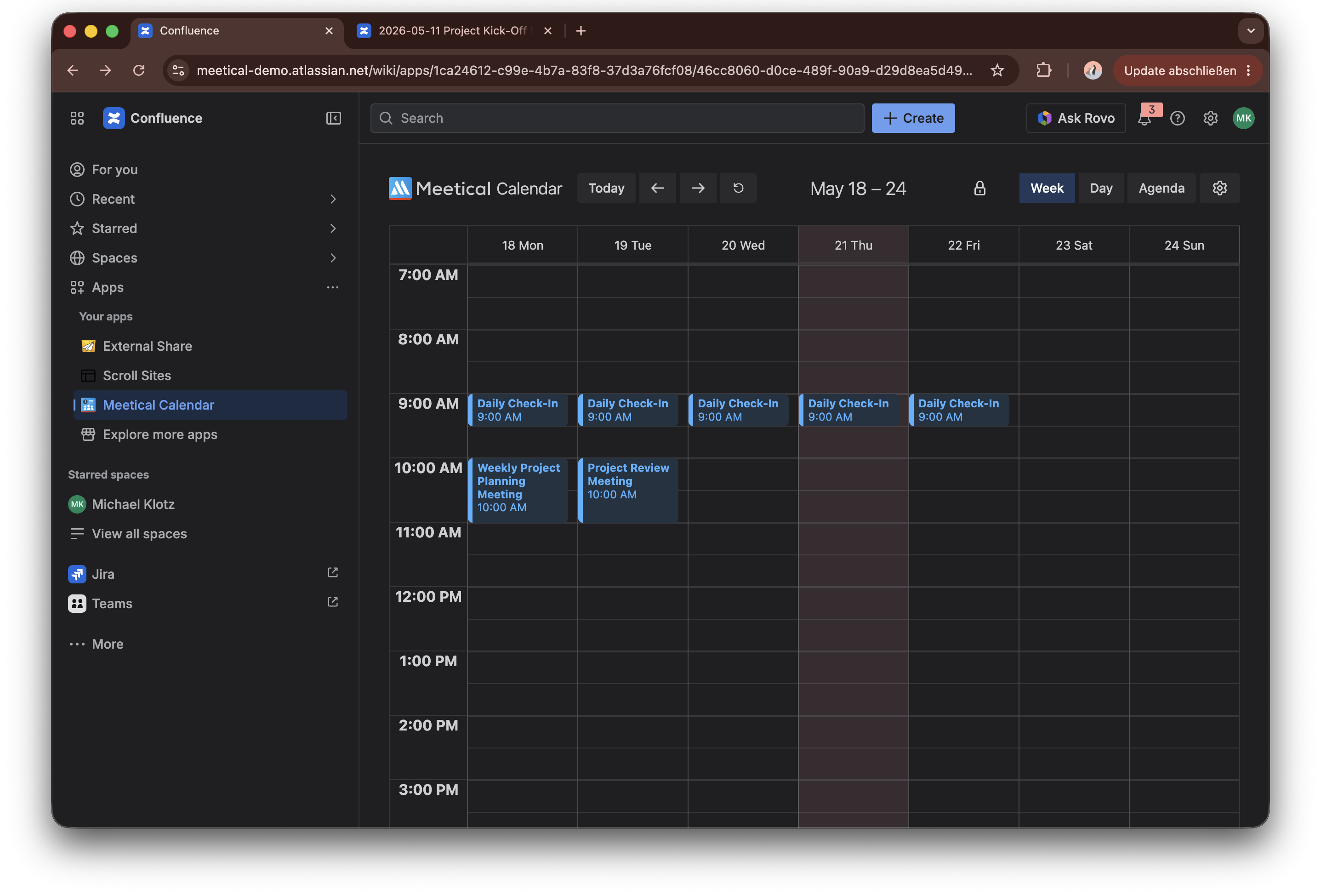The height and width of the screenshot is (896, 1321).
Task: Switch to Agenda view
Action: tap(1161, 188)
